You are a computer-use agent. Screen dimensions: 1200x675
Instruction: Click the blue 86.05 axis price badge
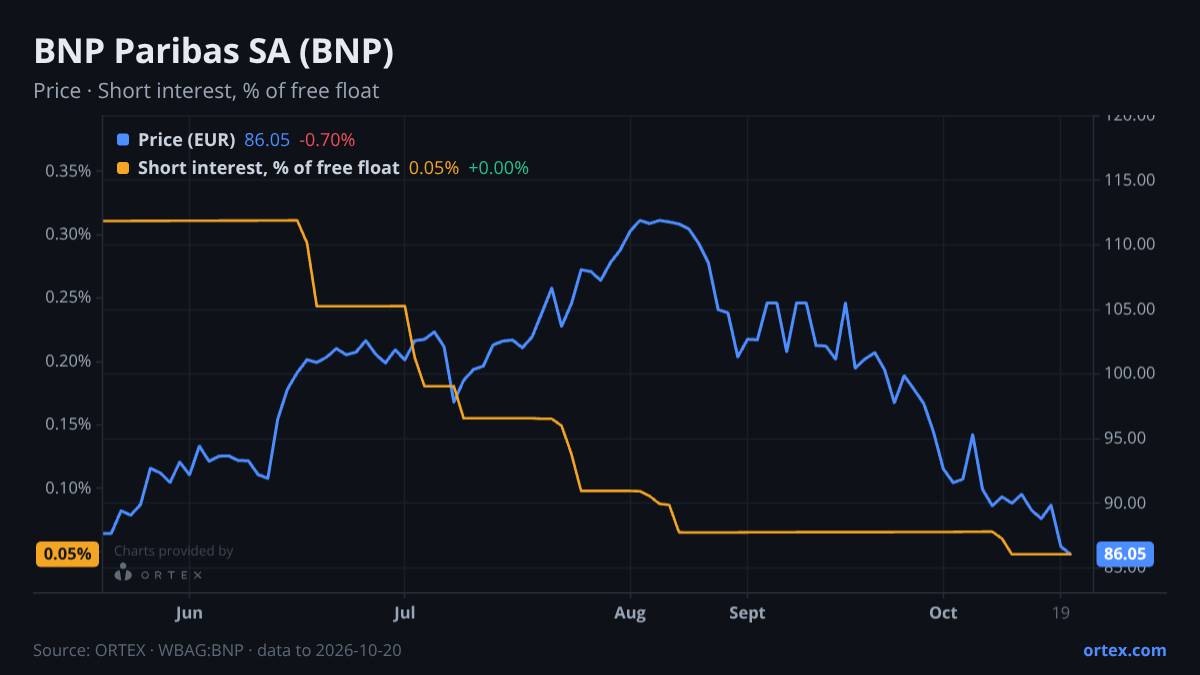pos(1127,554)
